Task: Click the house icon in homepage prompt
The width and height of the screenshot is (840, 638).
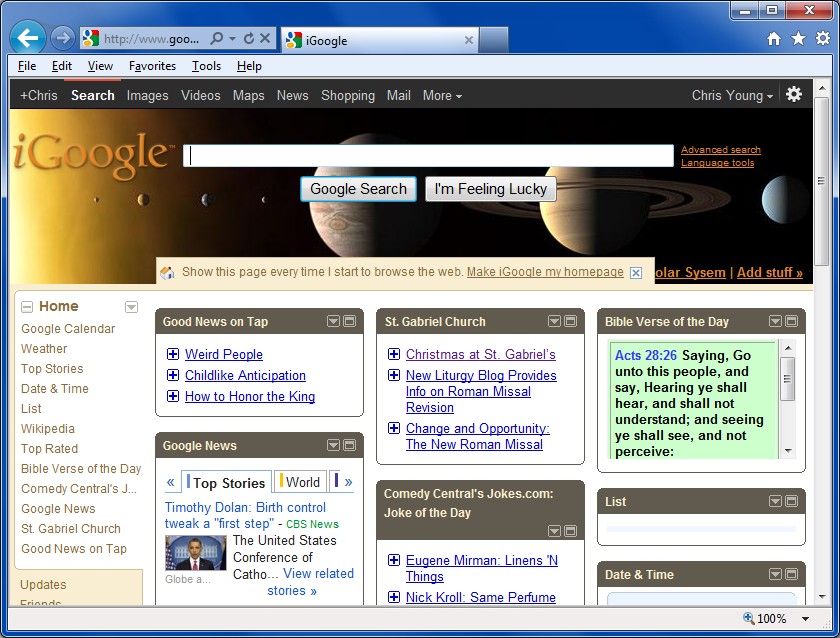Action: pyautogui.click(x=167, y=273)
